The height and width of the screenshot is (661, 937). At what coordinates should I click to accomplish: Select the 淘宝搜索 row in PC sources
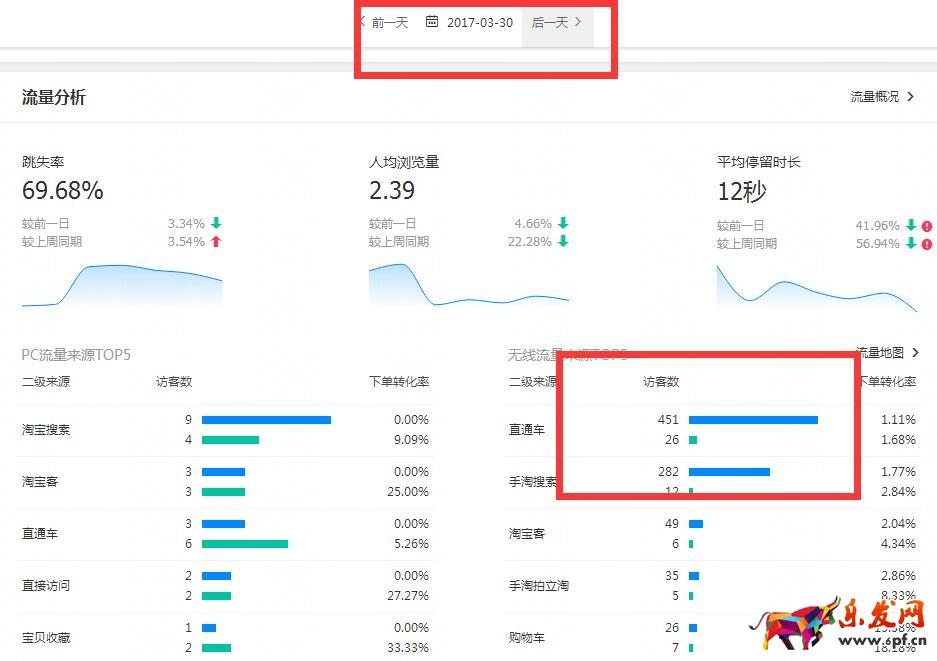(46, 430)
